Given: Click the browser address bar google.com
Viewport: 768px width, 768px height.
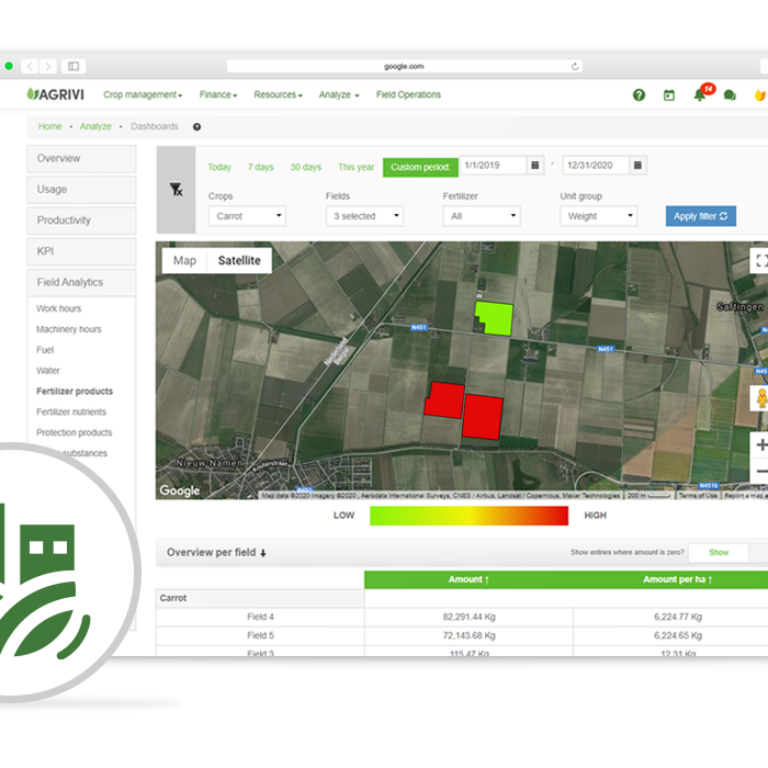Looking at the screenshot, I should pos(404,66).
